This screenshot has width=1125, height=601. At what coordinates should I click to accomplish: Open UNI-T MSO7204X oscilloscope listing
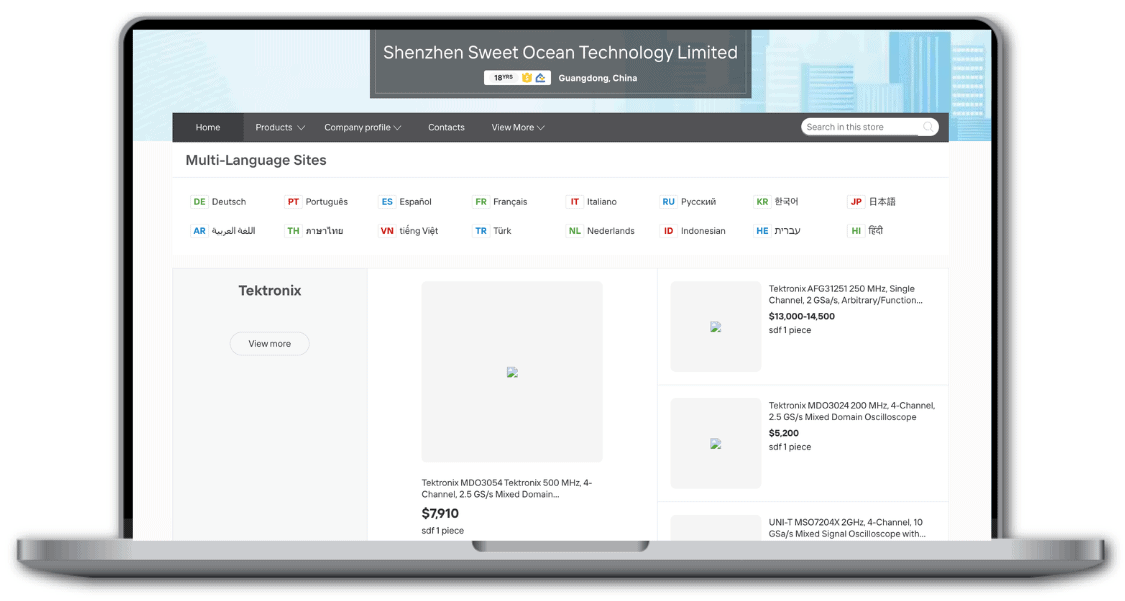[x=847, y=528]
